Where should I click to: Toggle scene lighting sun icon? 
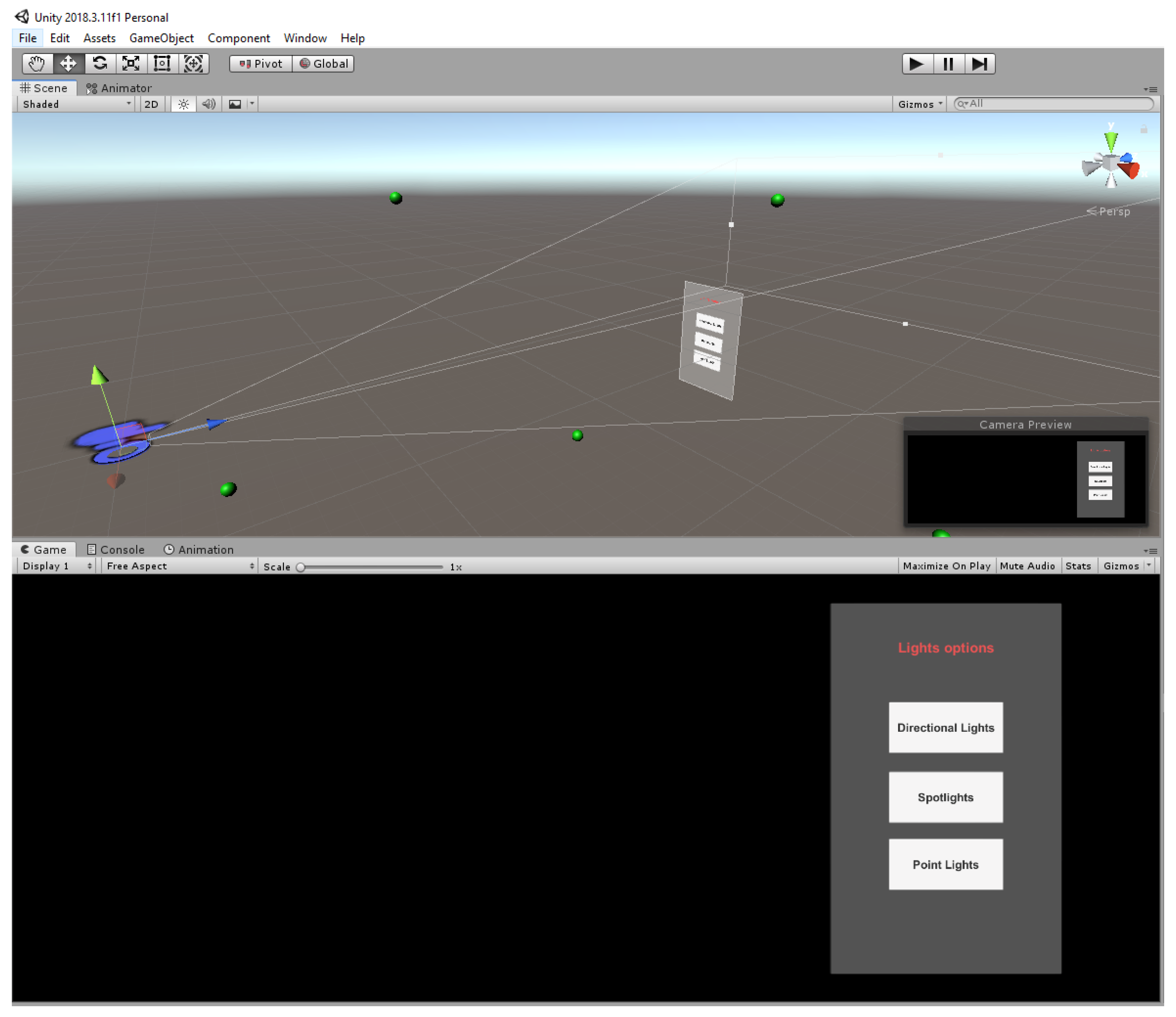pyautogui.click(x=183, y=104)
